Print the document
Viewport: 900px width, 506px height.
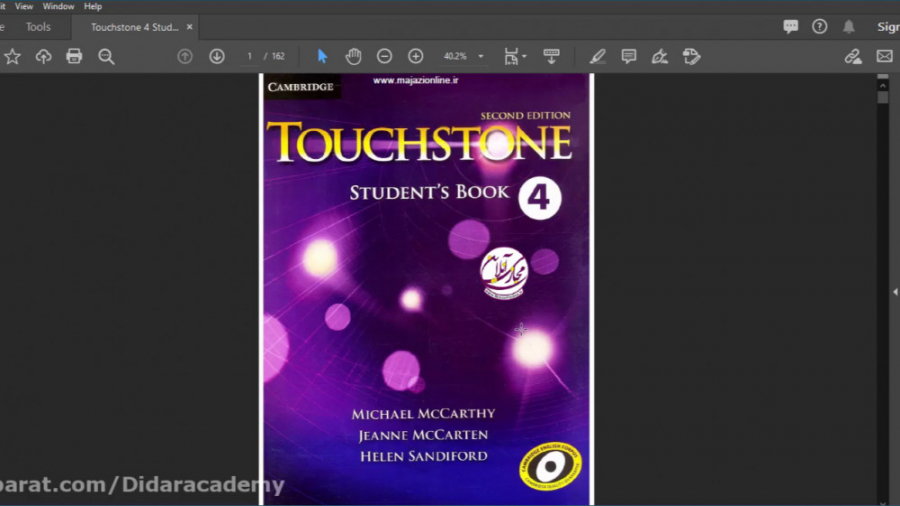(74, 56)
